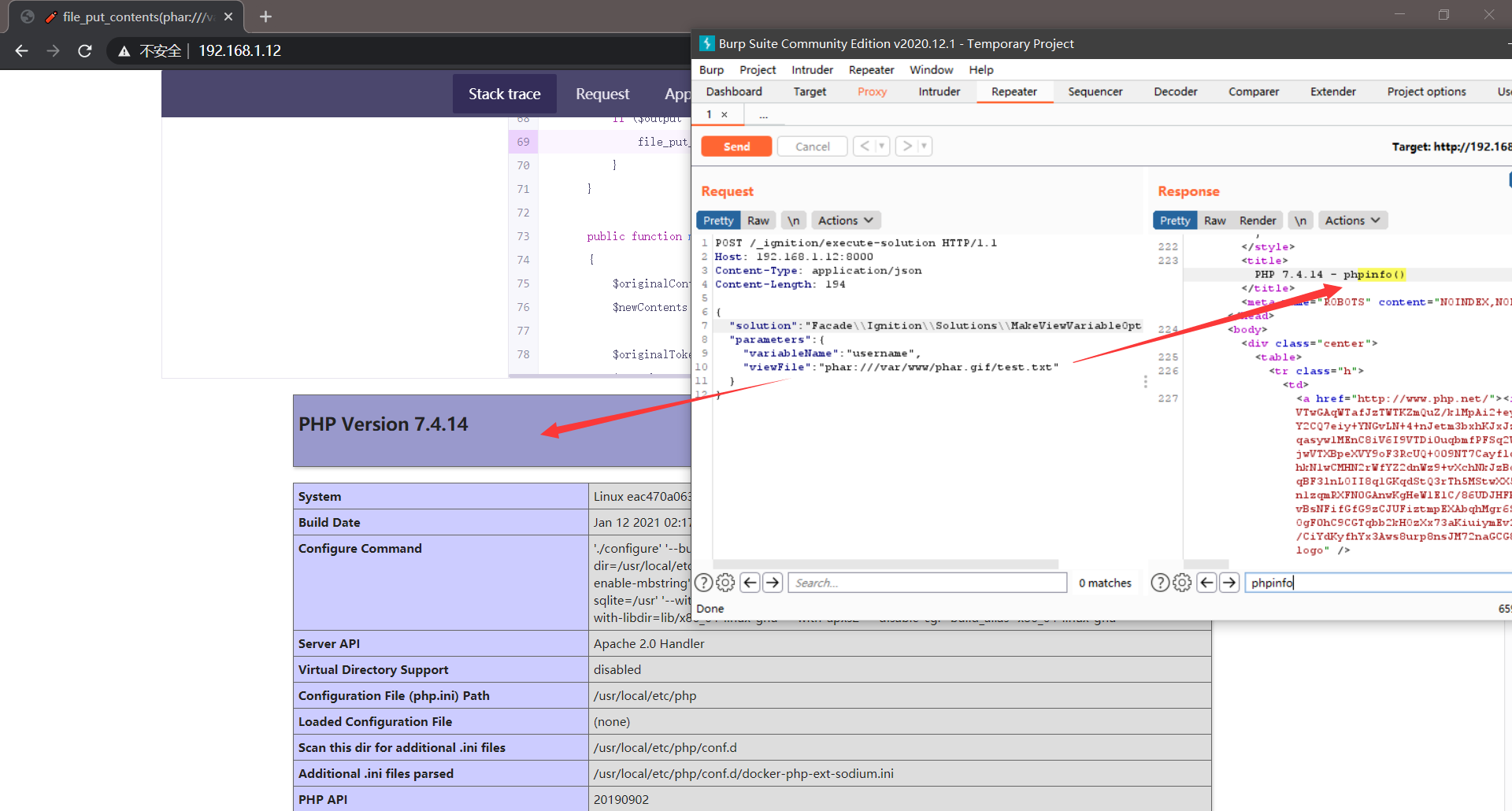Click the browser address bar URL
The height and width of the screenshot is (811, 1512).
coord(239,50)
